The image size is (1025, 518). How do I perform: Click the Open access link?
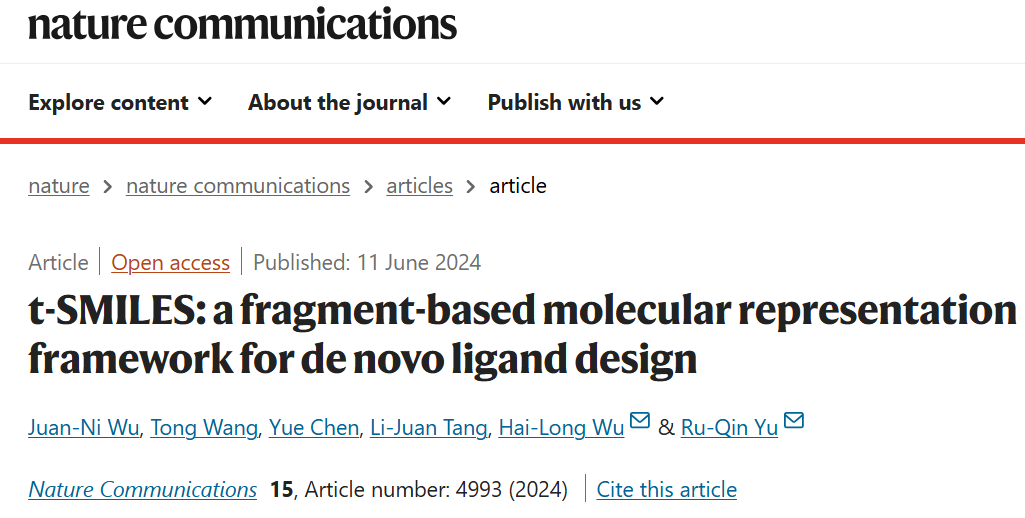point(171,263)
